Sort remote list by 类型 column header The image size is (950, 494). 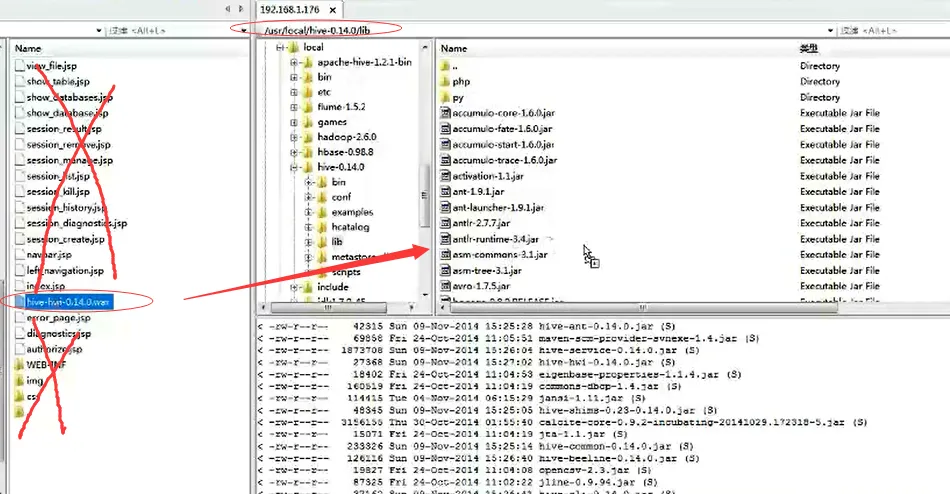click(x=808, y=48)
